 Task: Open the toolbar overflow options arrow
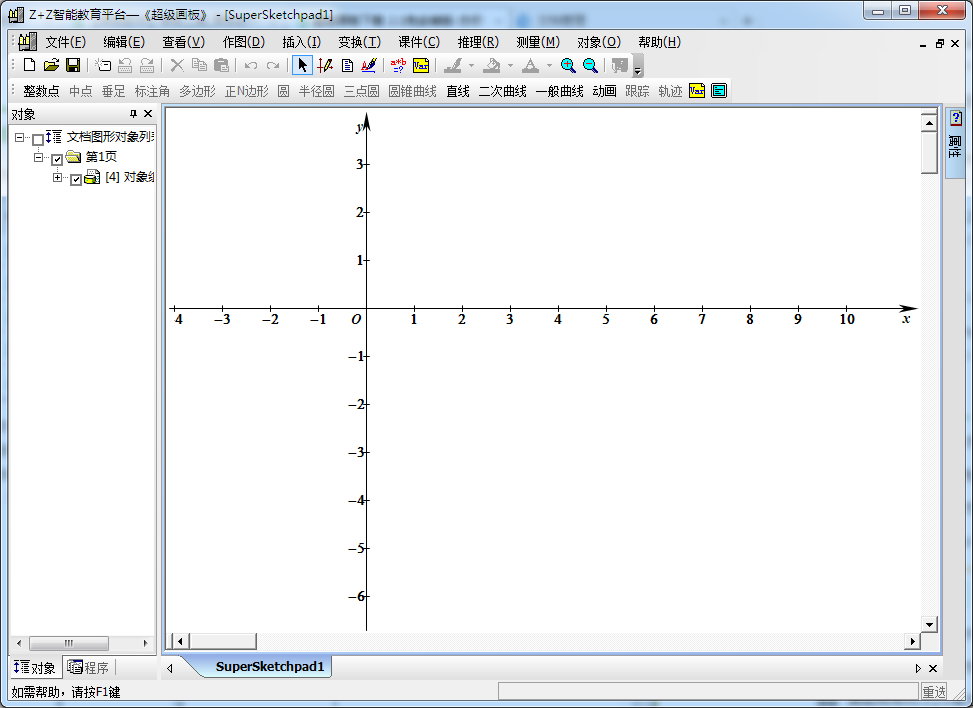(x=637, y=66)
